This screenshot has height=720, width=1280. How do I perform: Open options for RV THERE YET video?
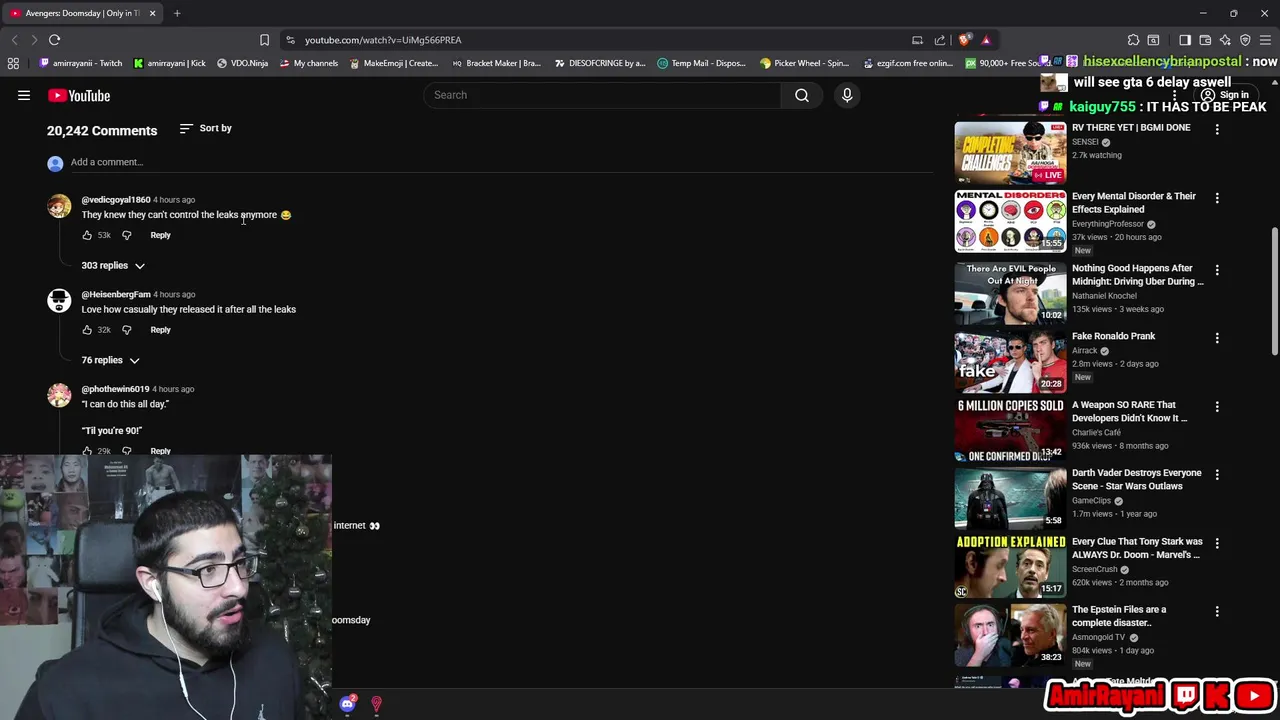coord(1217,129)
